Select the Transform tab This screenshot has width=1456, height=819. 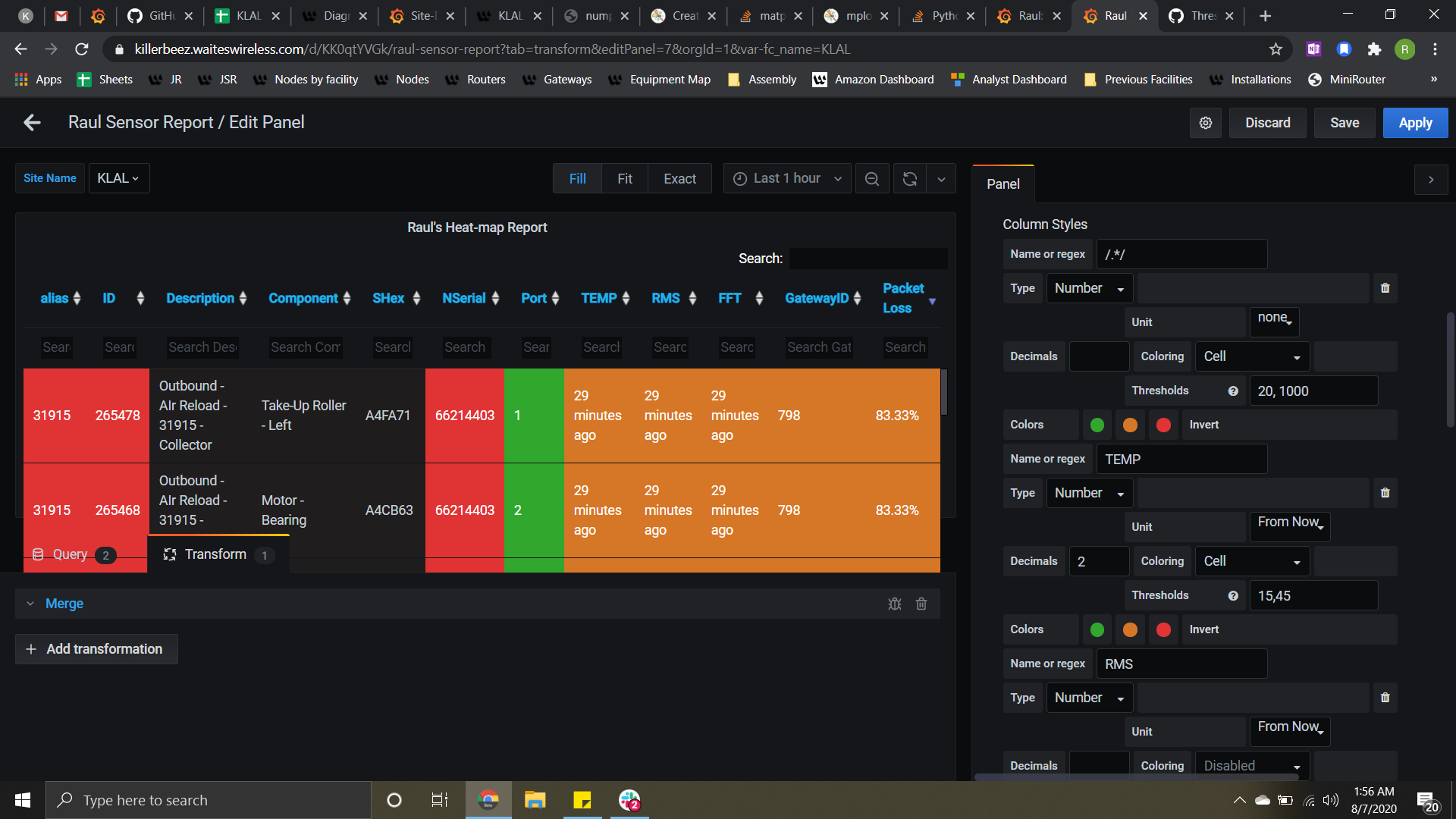coord(215,554)
